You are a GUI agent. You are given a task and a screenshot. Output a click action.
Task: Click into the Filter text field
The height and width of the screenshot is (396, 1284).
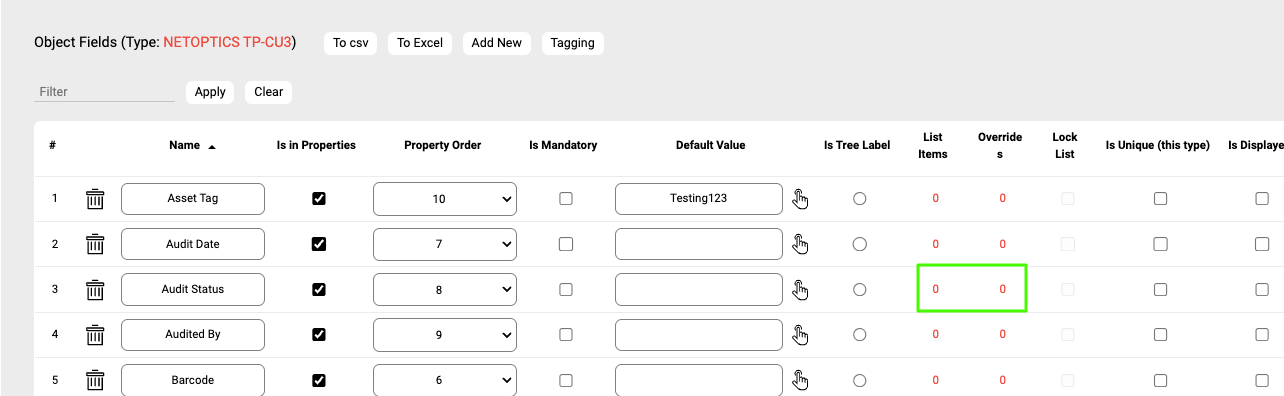[104, 91]
